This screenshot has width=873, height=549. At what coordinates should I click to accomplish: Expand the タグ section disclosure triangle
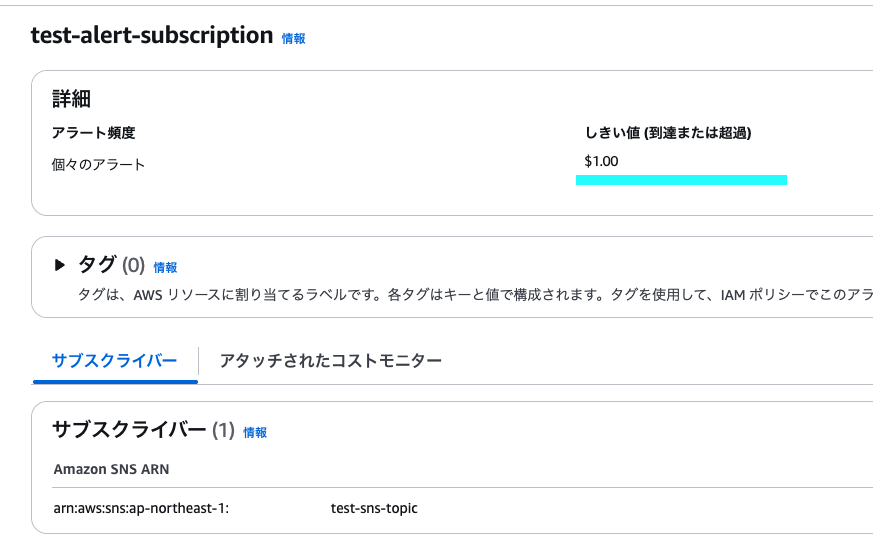(60, 265)
